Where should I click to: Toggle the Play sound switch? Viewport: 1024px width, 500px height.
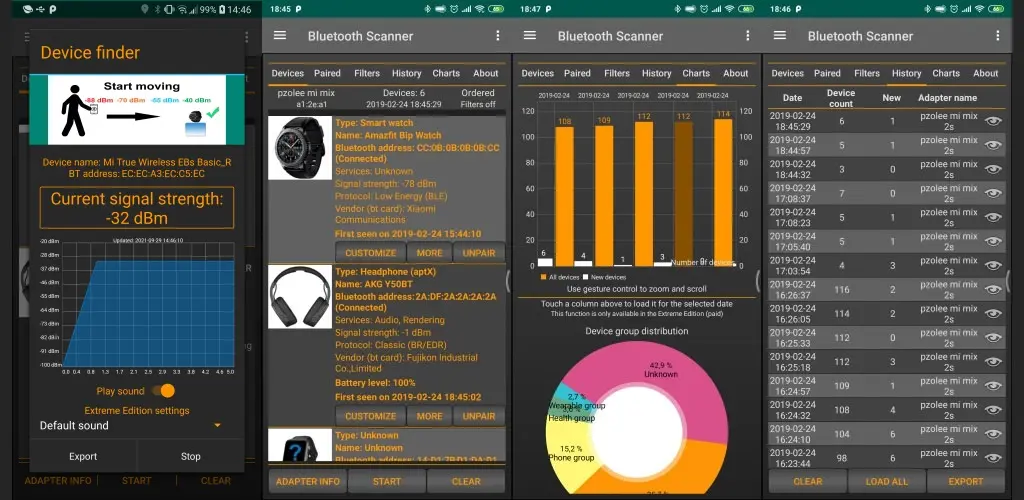pos(163,390)
